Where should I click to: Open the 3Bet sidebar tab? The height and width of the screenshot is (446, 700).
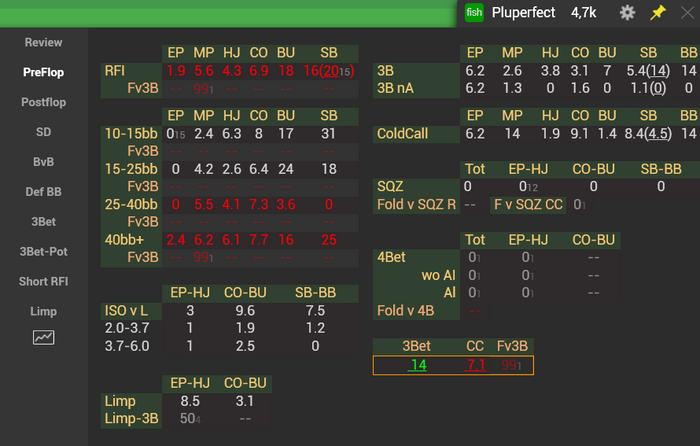[x=43, y=222]
